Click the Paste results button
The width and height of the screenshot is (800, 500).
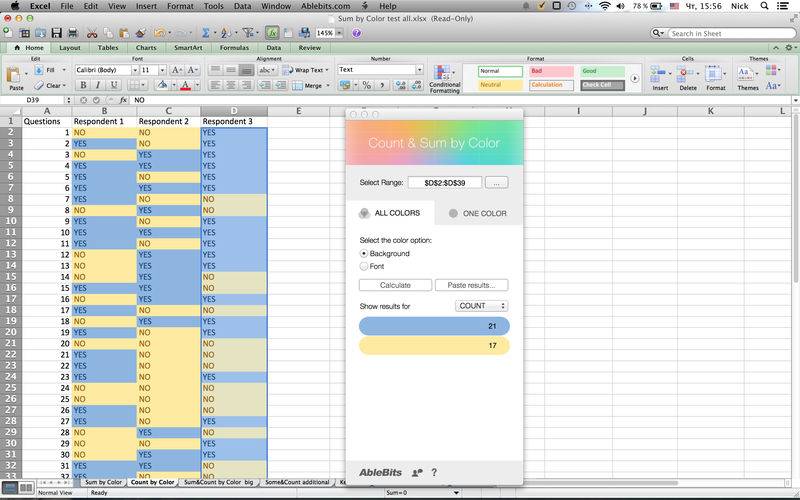471,285
